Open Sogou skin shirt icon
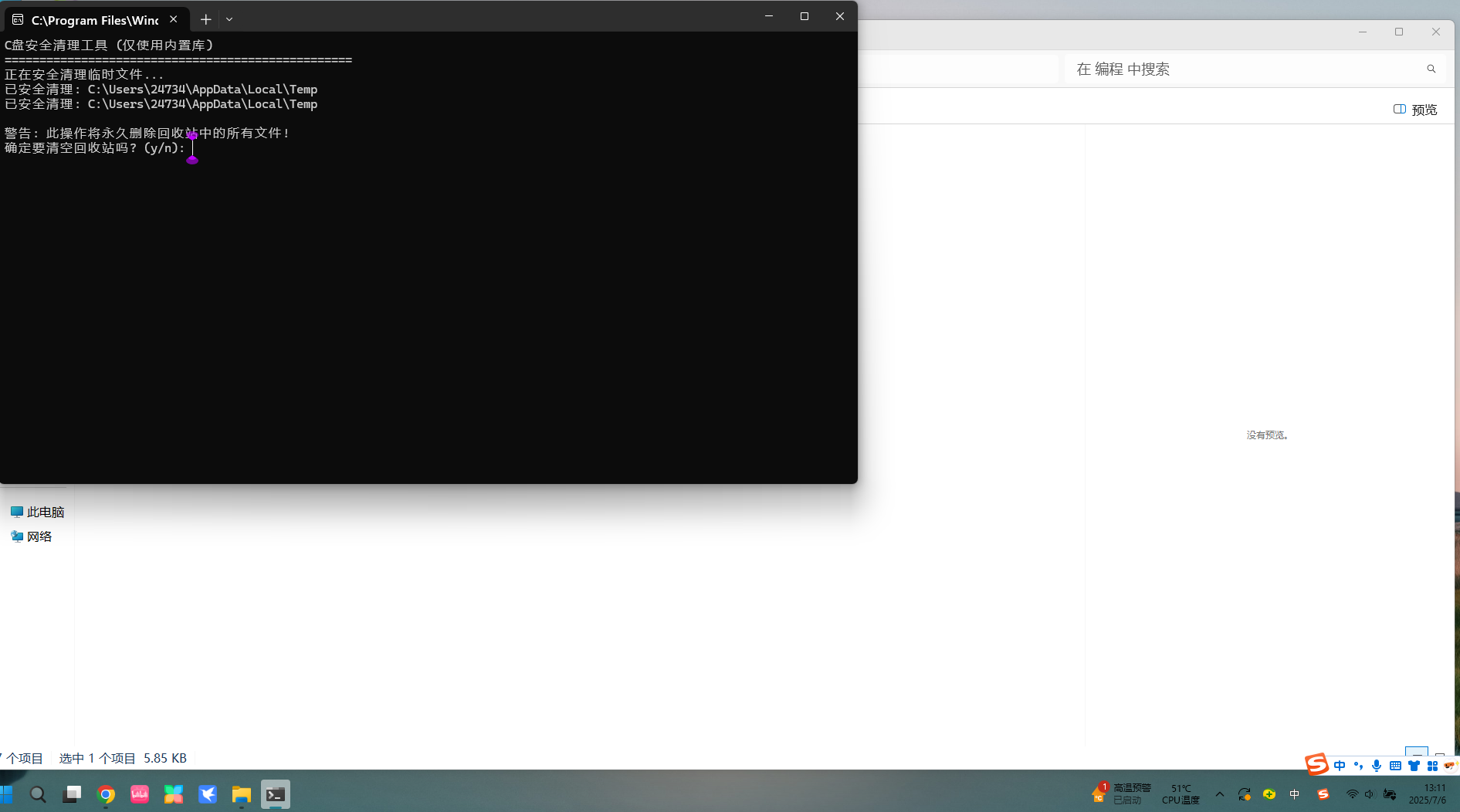This screenshot has height=812, width=1460. coord(1414,766)
